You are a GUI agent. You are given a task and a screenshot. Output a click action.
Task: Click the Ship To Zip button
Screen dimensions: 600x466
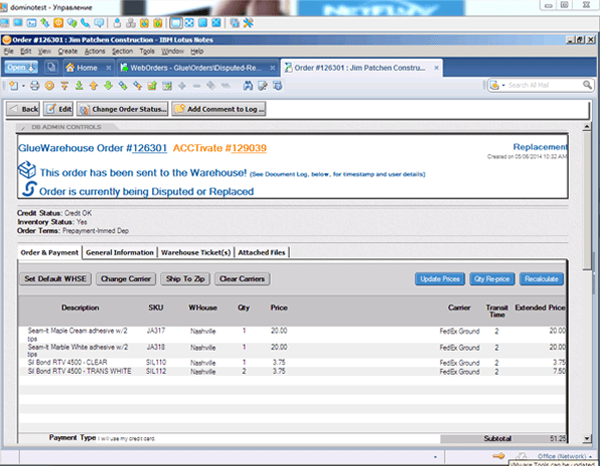tap(185, 279)
